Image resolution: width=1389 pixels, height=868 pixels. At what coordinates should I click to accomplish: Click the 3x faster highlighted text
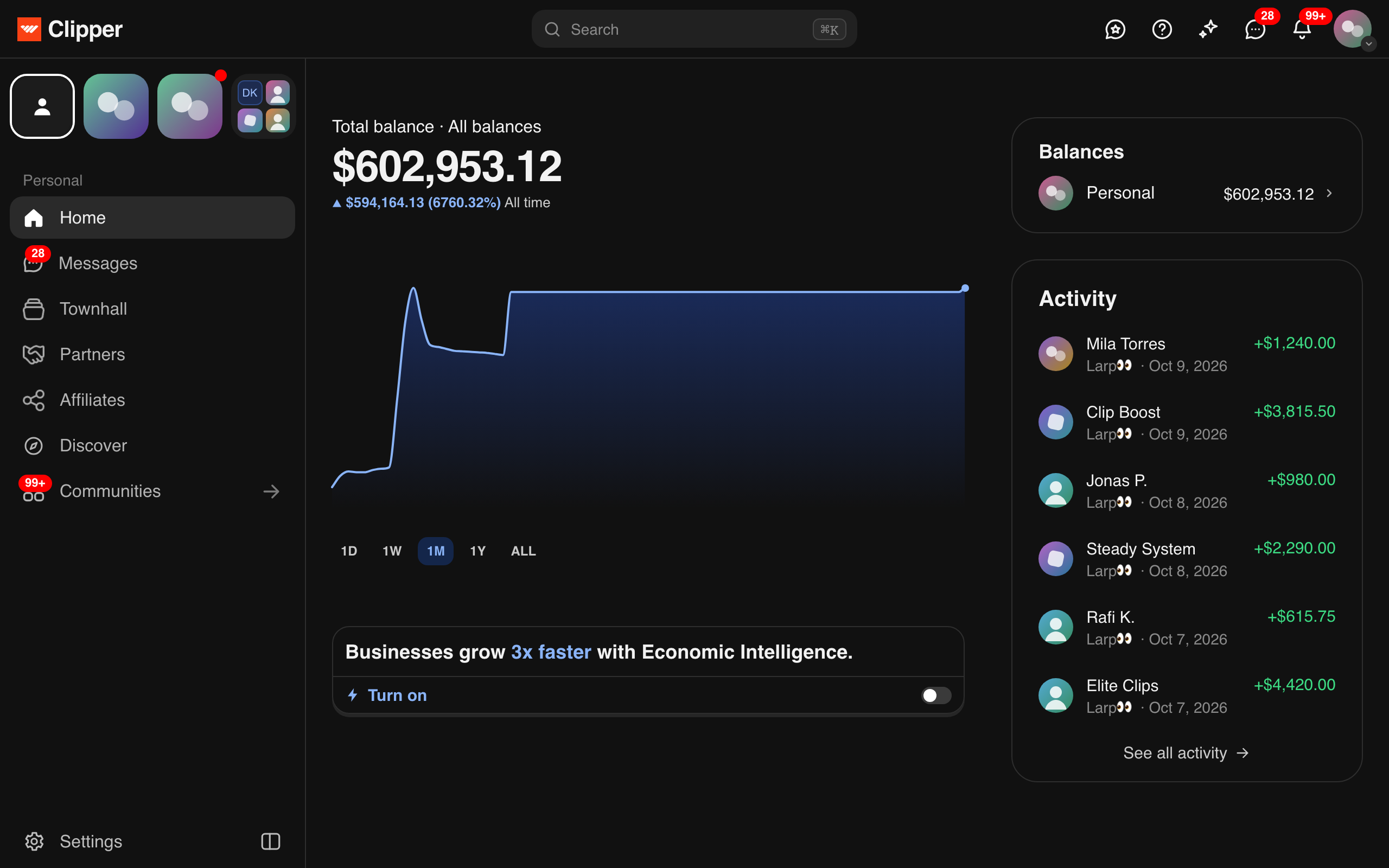550,652
